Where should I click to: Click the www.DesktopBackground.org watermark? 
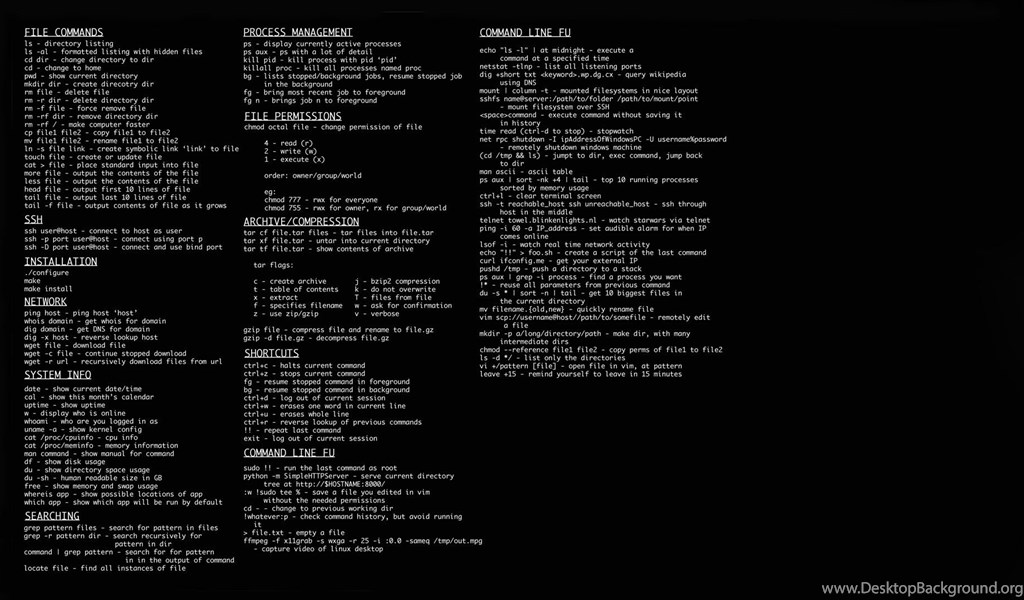pos(921,588)
